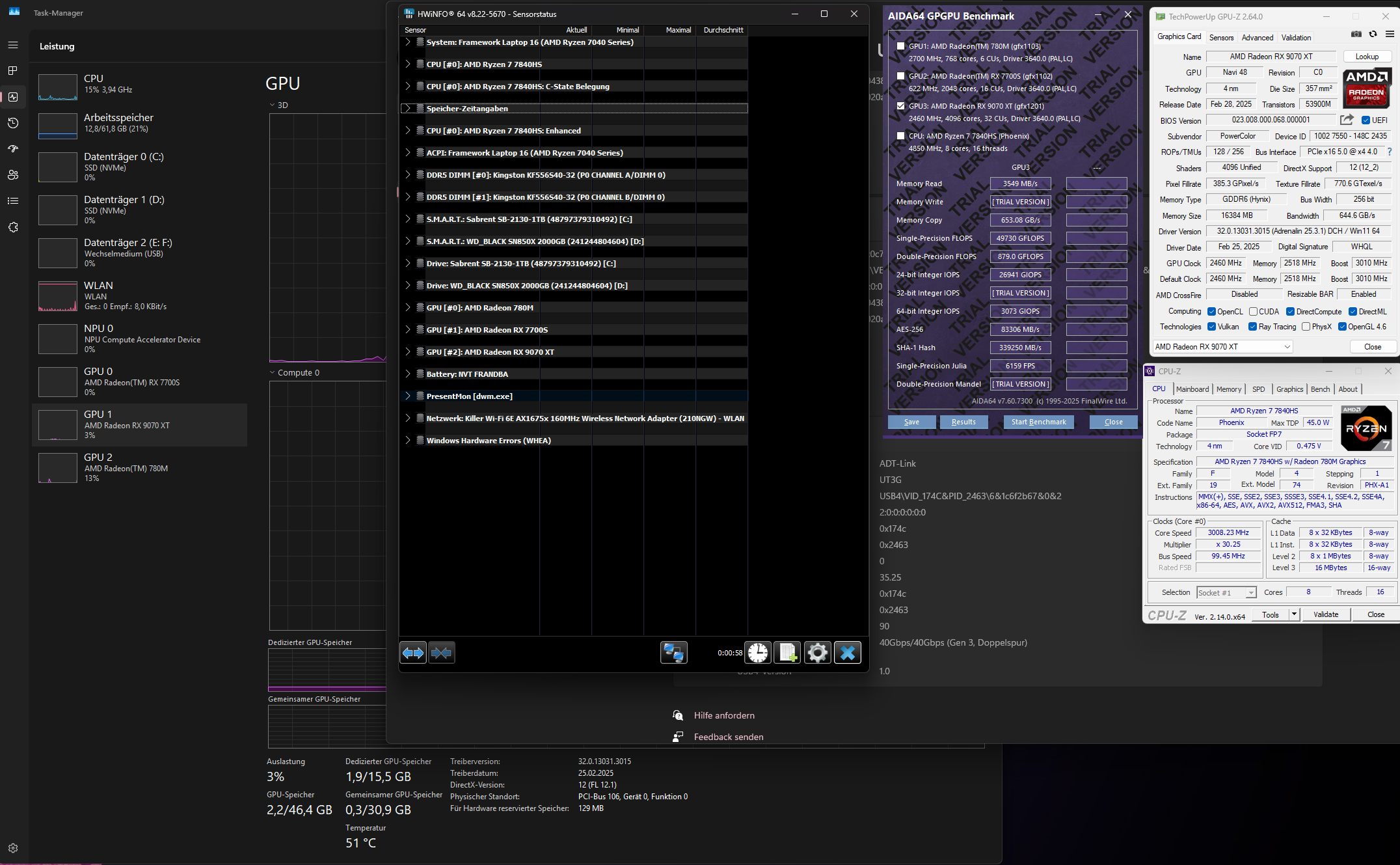Uncheck GPU3 Radeon RX 9070 XT checkbox
The height and width of the screenshot is (865, 1400).
click(901, 106)
